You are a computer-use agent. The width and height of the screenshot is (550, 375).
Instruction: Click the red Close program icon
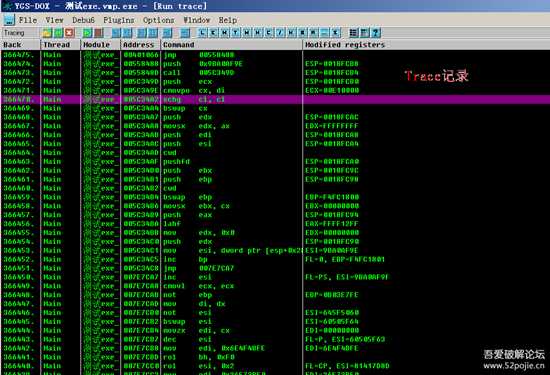tap(69, 33)
